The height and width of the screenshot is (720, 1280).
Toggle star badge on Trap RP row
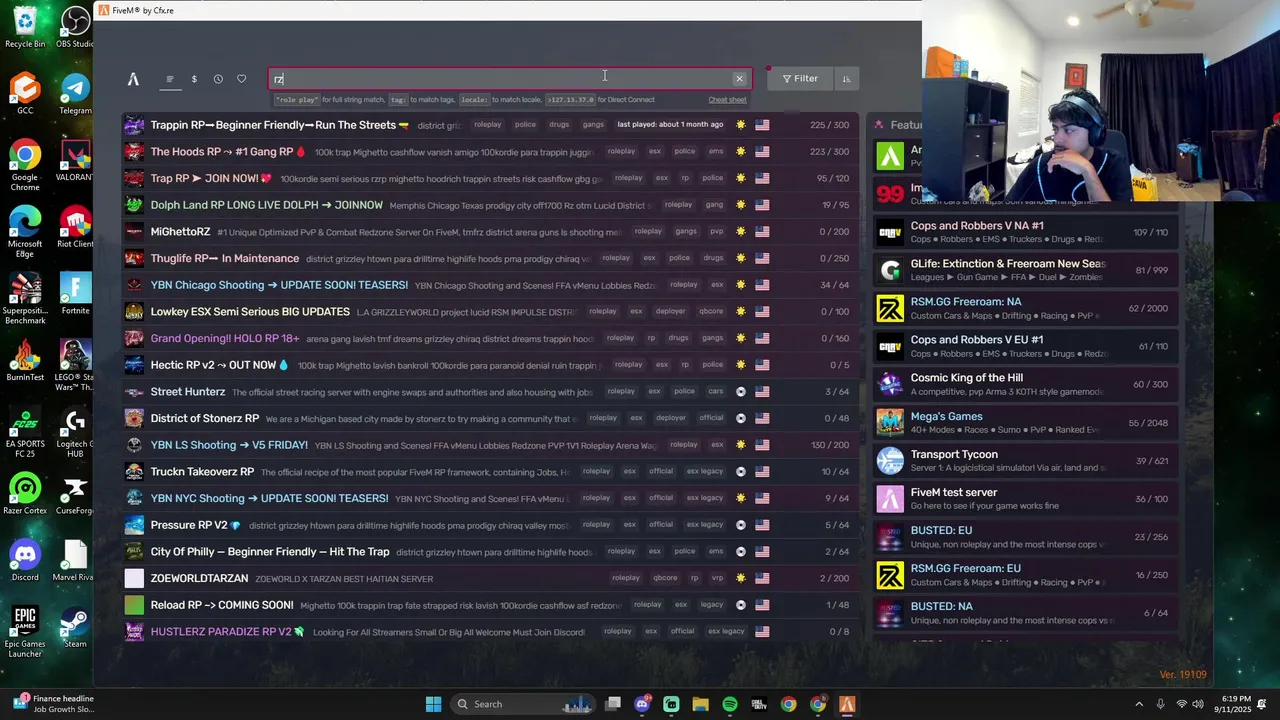pos(741,178)
